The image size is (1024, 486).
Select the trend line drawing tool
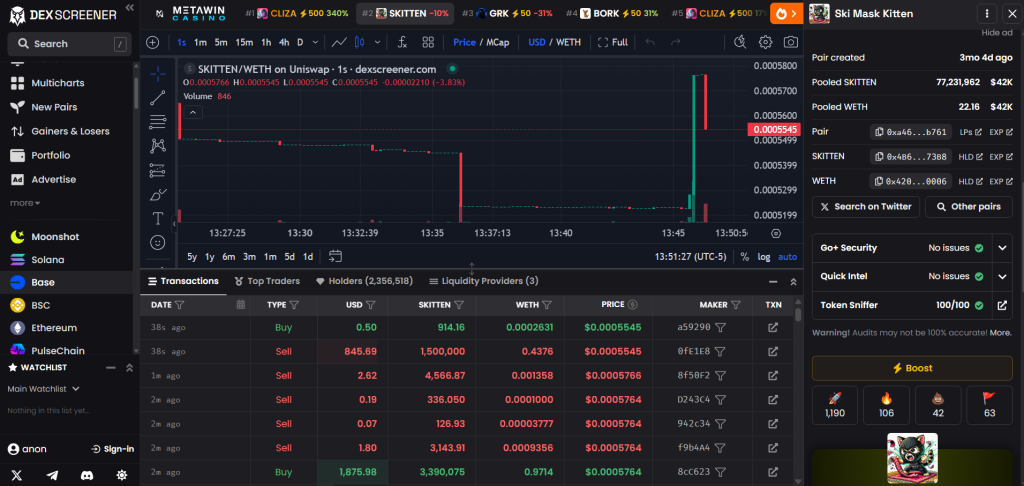(157, 97)
